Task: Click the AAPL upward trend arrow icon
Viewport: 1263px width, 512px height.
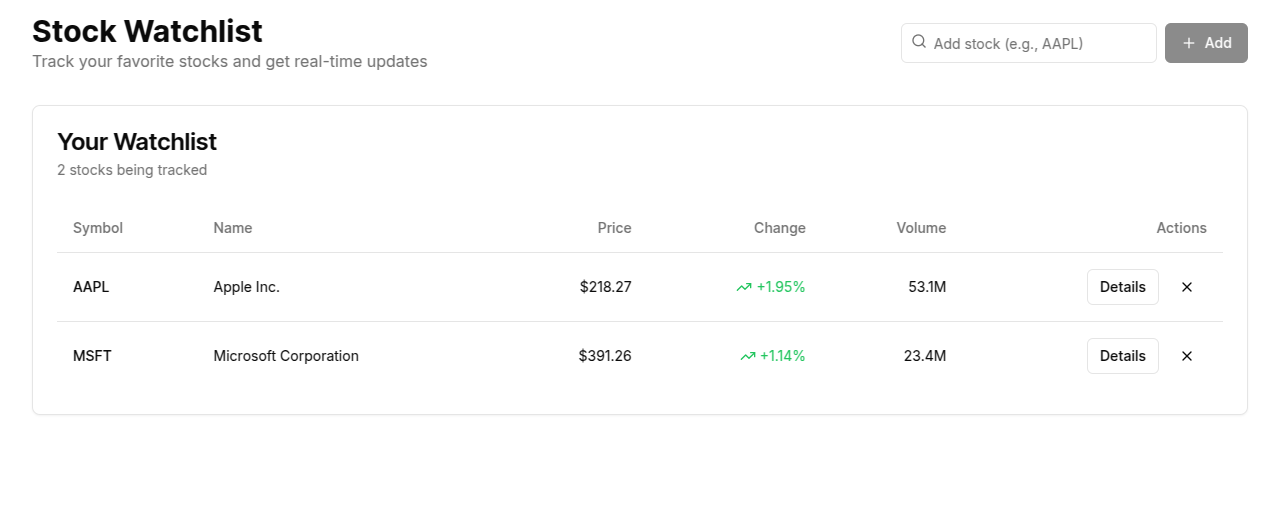Action: [744, 287]
